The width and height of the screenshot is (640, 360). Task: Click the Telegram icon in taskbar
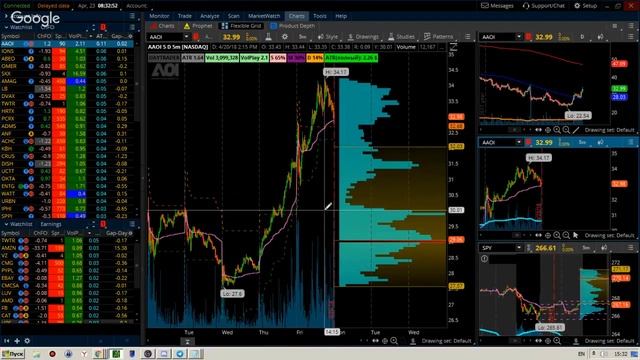180,354
